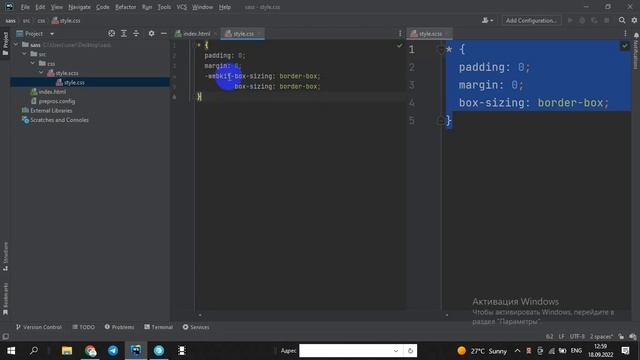Viewport: 640px width, 360px height.
Task: Toggle the read-only lock icon in status bar
Action: point(621,337)
